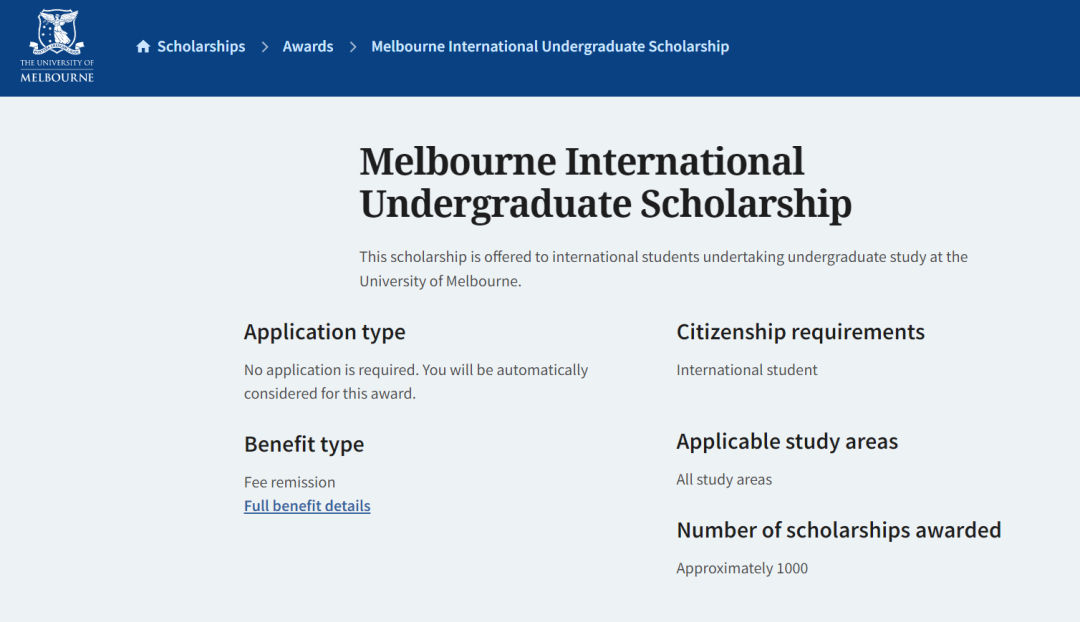Click the home icon in the breadcrumb

click(143, 47)
